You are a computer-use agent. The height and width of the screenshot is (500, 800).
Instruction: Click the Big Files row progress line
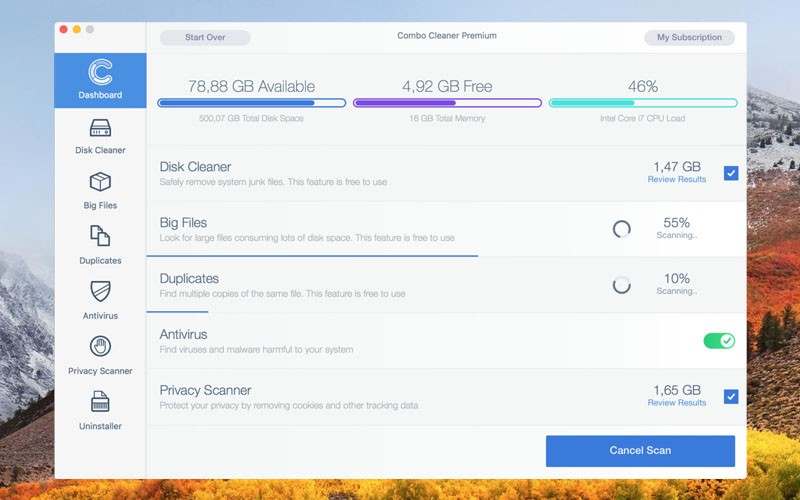312,256
